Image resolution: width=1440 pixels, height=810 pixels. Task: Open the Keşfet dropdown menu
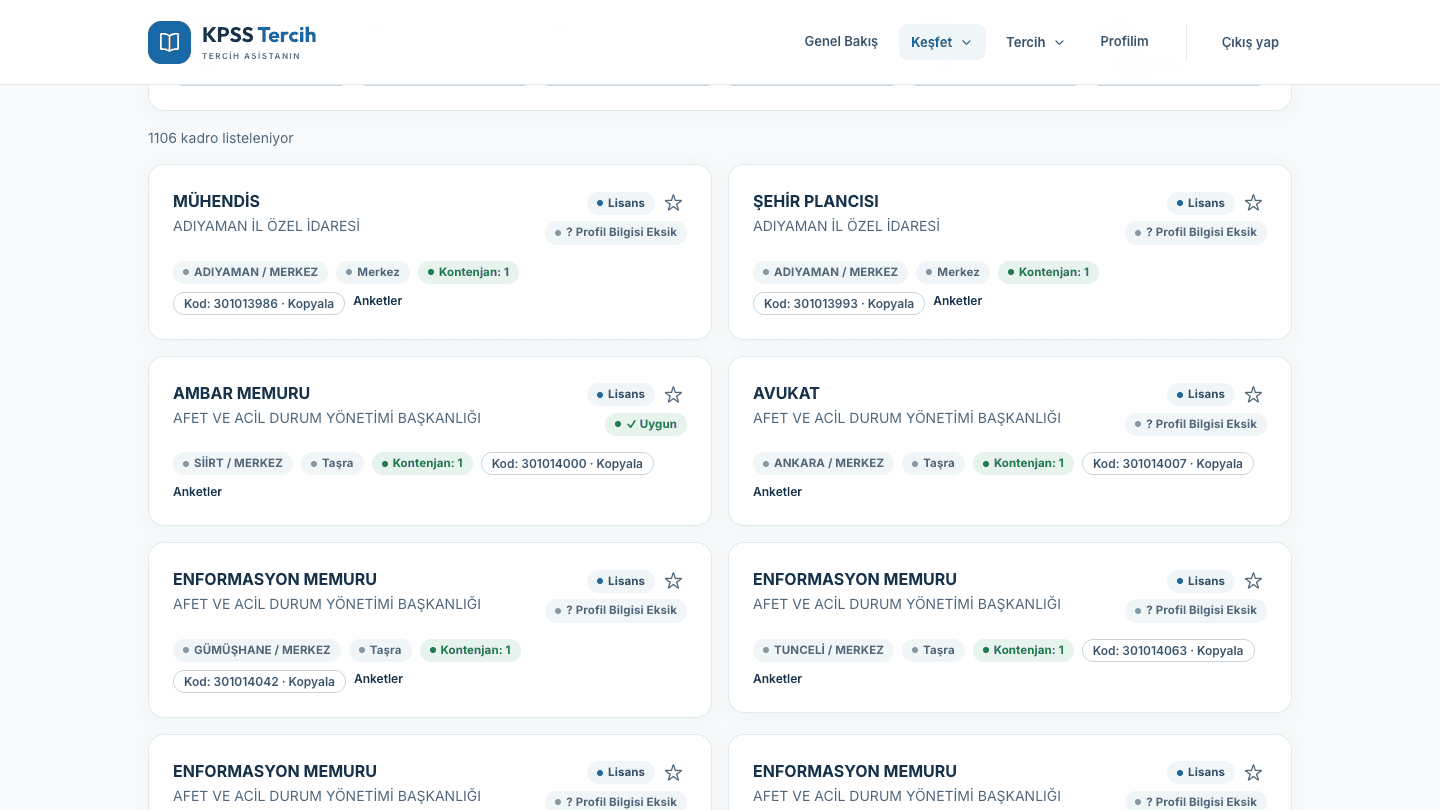coord(942,42)
